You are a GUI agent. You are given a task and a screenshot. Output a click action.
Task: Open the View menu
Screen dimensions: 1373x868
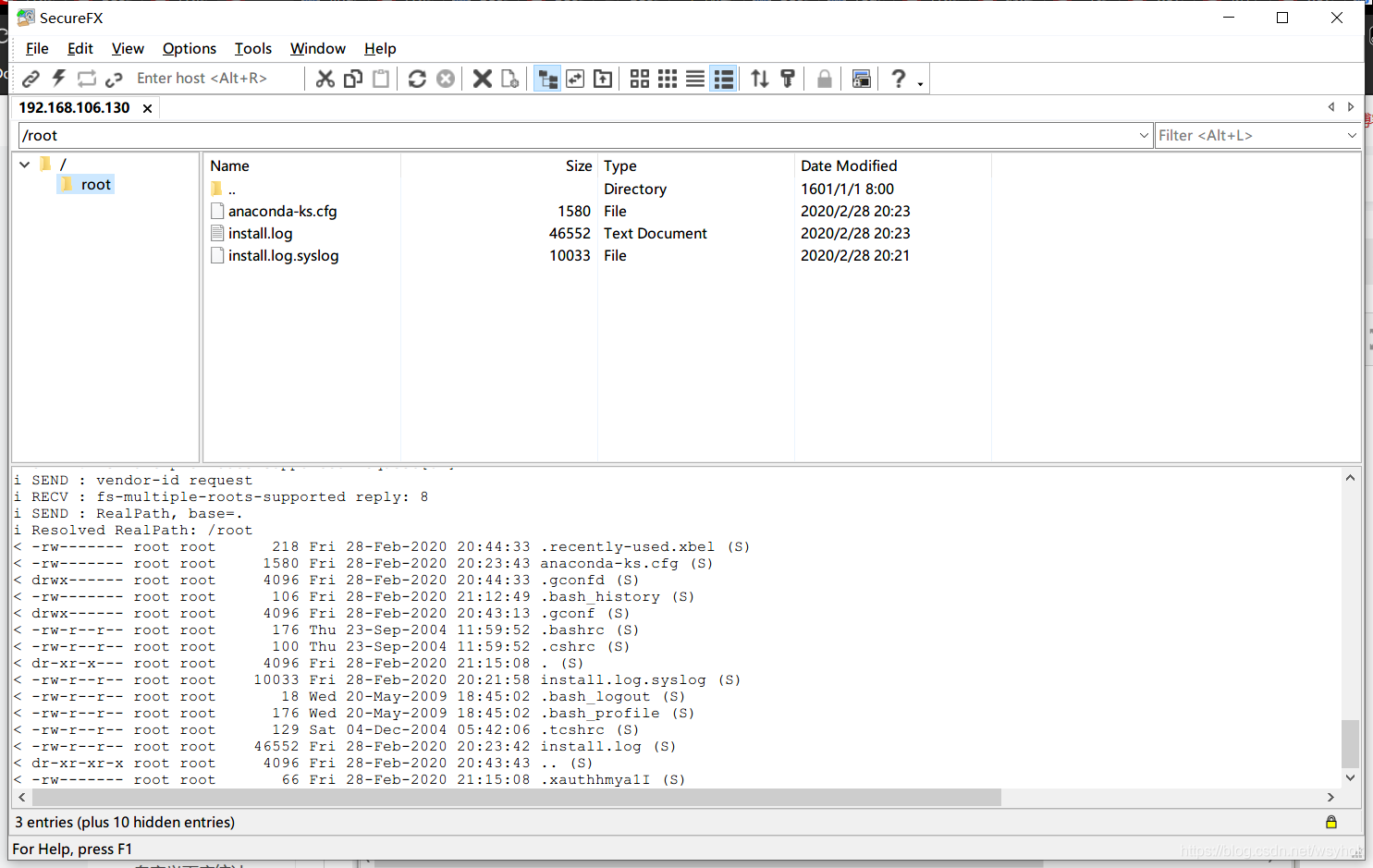coord(128,48)
